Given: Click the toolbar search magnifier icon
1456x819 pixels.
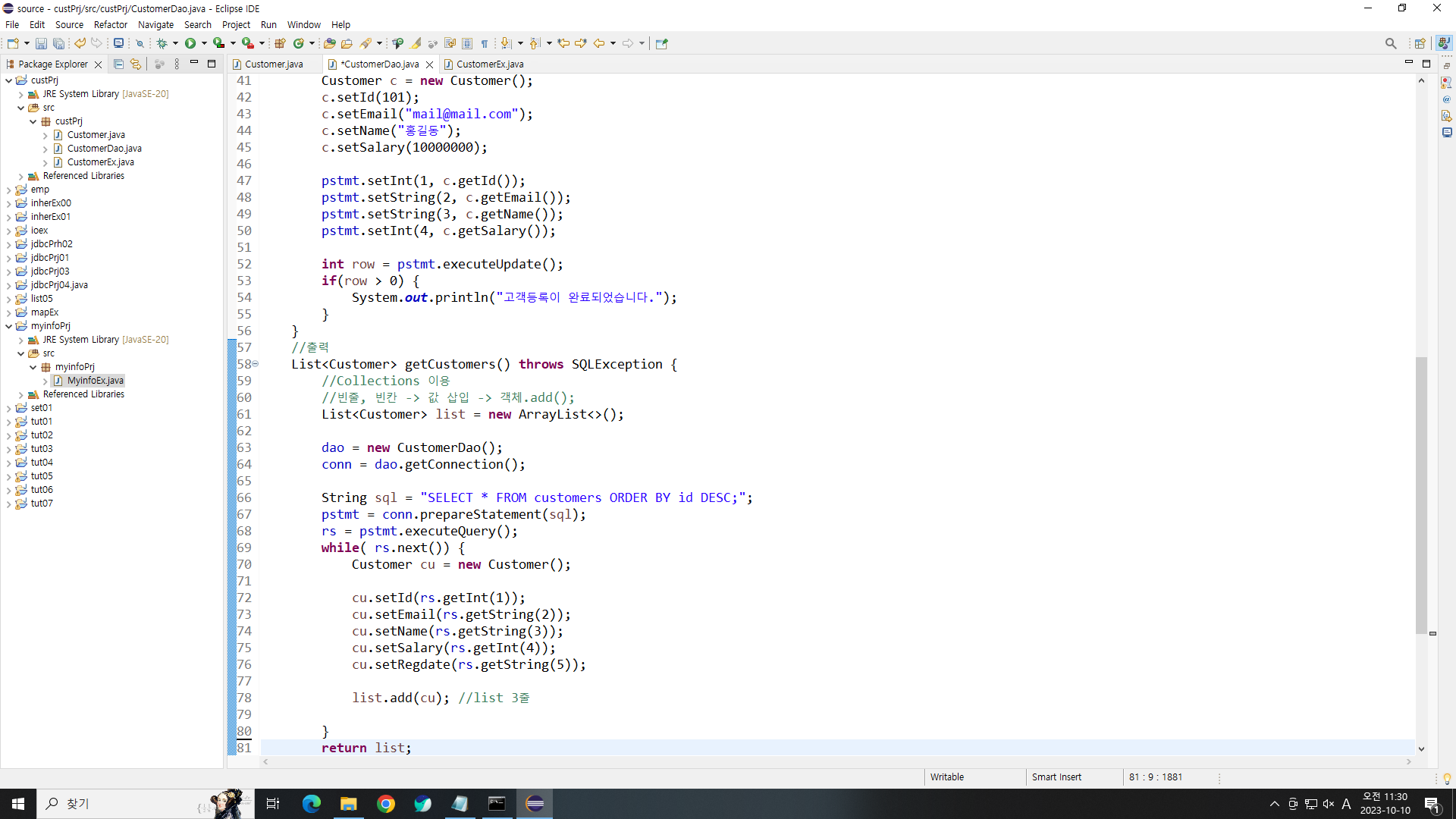Looking at the screenshot, I should click(1390, 44).
